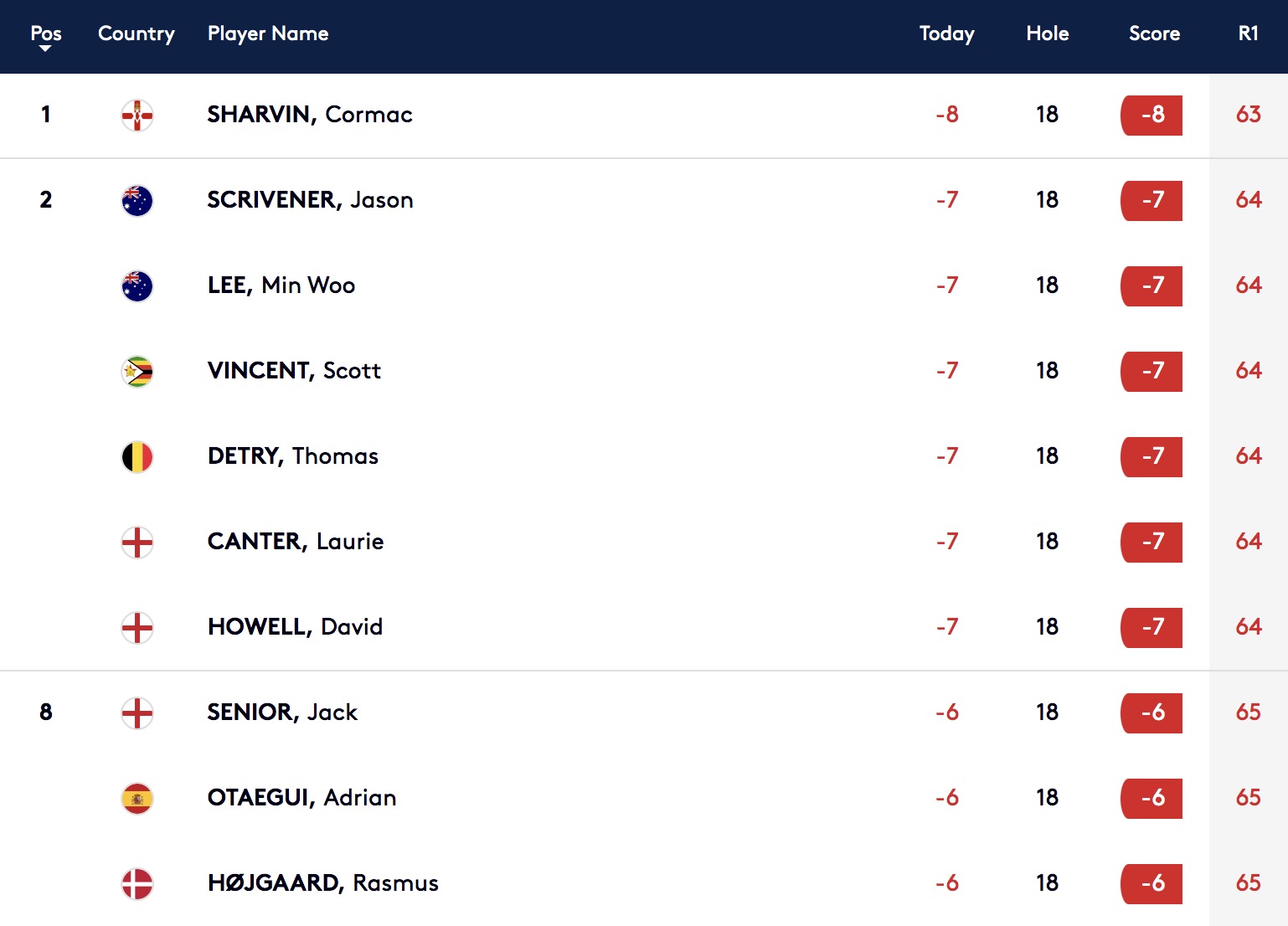Click the Today column header
The image size is (1288, 926).
click(947, 33)
